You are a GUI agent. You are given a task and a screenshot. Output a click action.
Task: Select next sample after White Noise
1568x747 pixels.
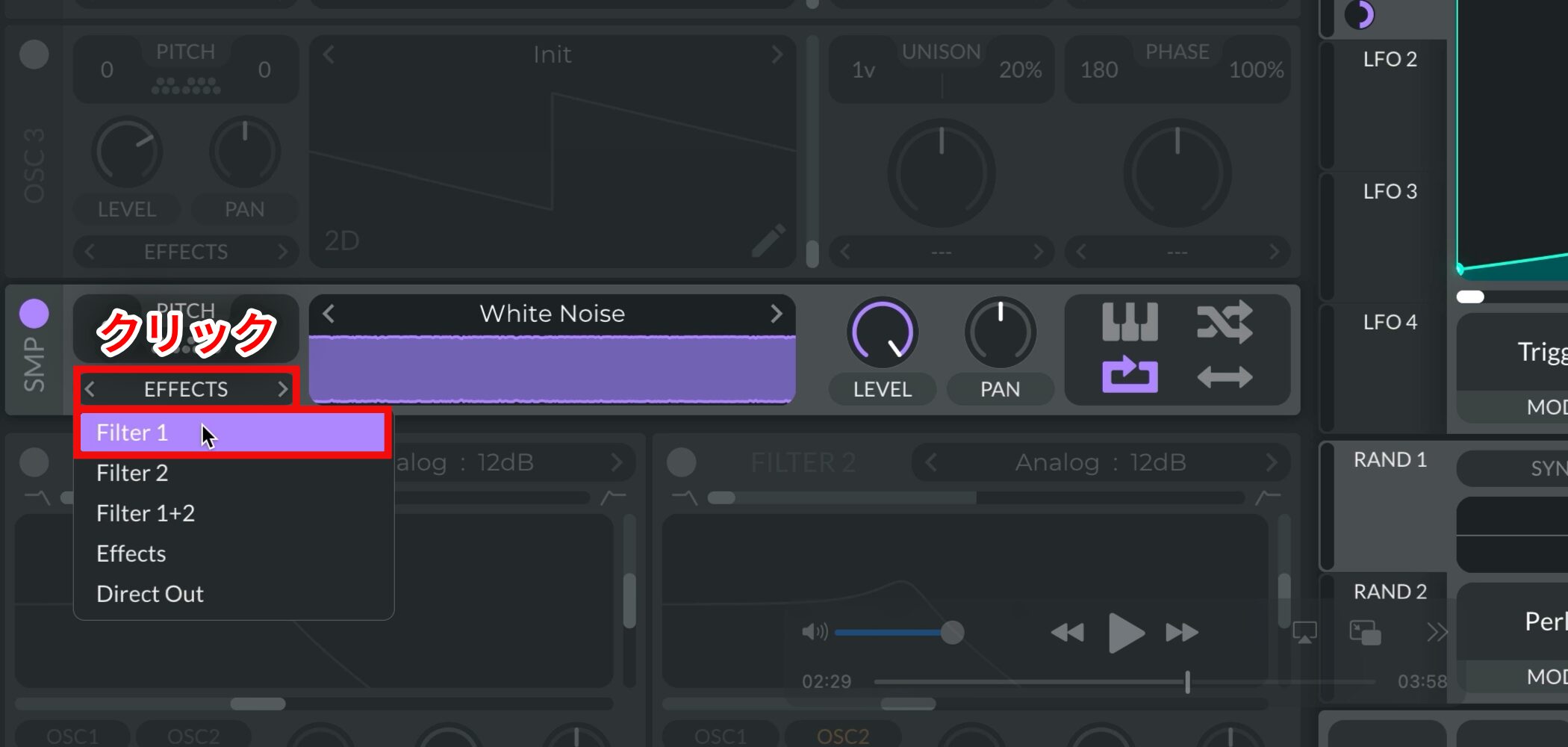[777, 314]
